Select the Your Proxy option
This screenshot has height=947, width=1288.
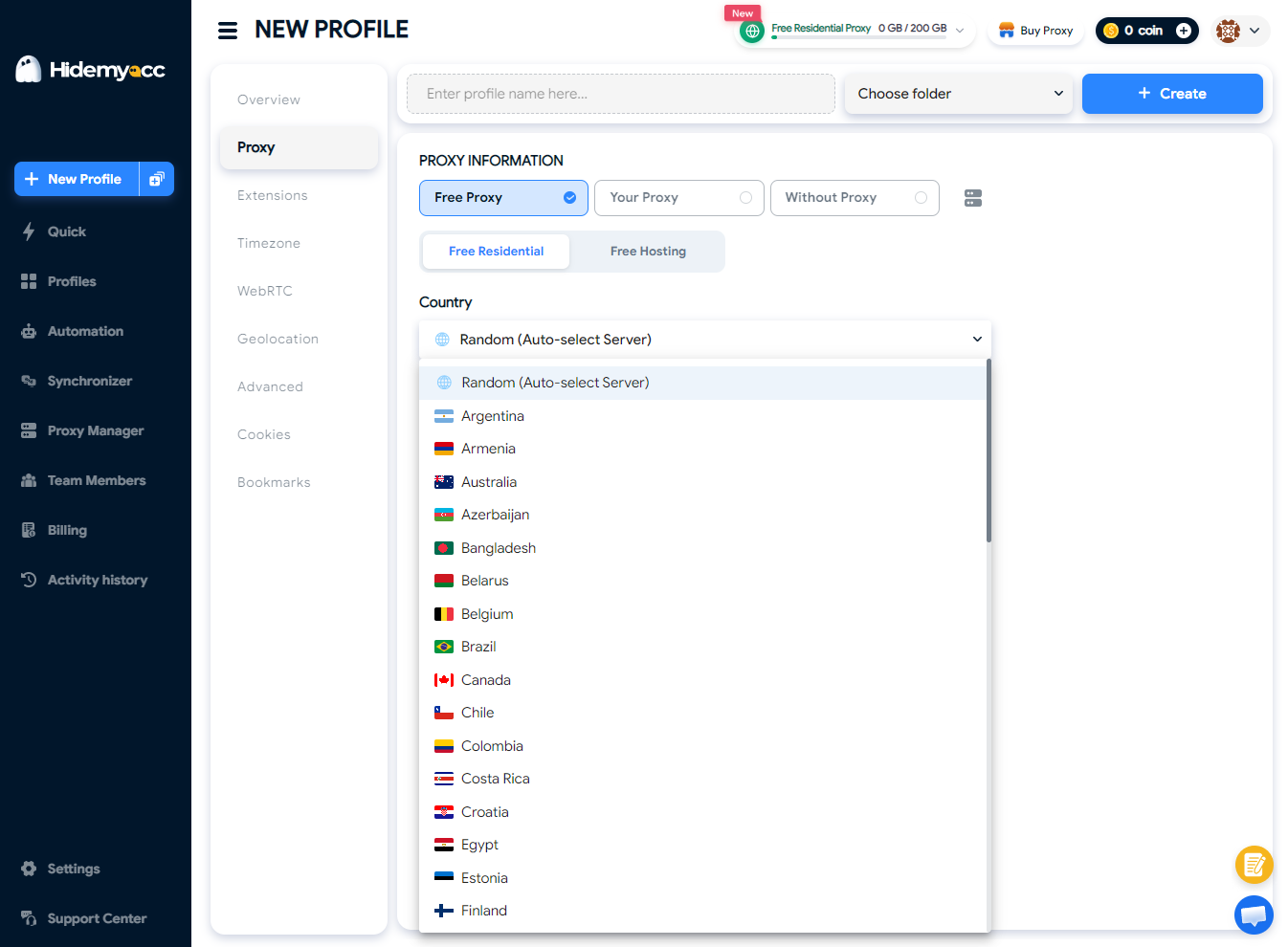(x=679, y=198)
